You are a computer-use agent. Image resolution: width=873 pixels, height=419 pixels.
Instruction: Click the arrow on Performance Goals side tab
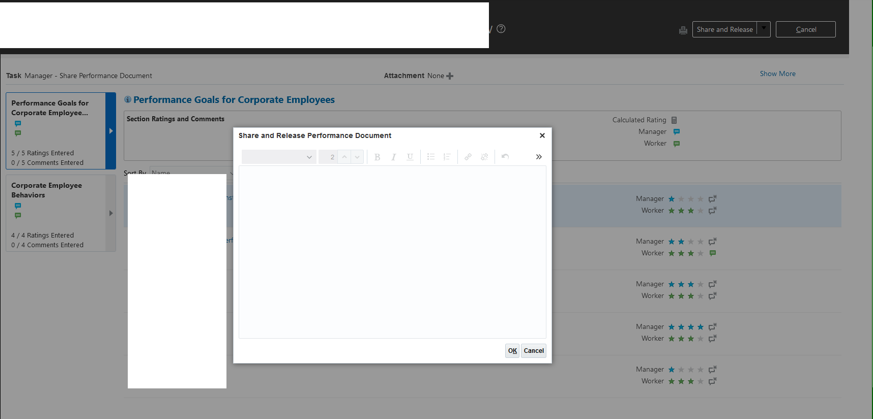pos(111,131)
